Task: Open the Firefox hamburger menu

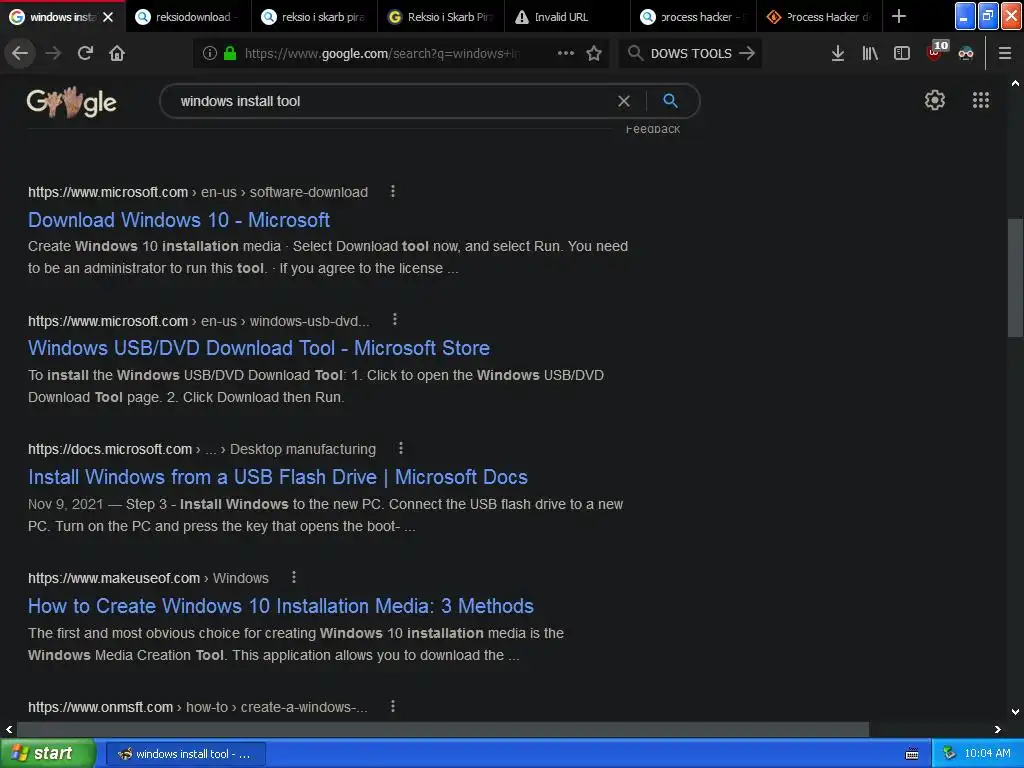Action: 1005,54
